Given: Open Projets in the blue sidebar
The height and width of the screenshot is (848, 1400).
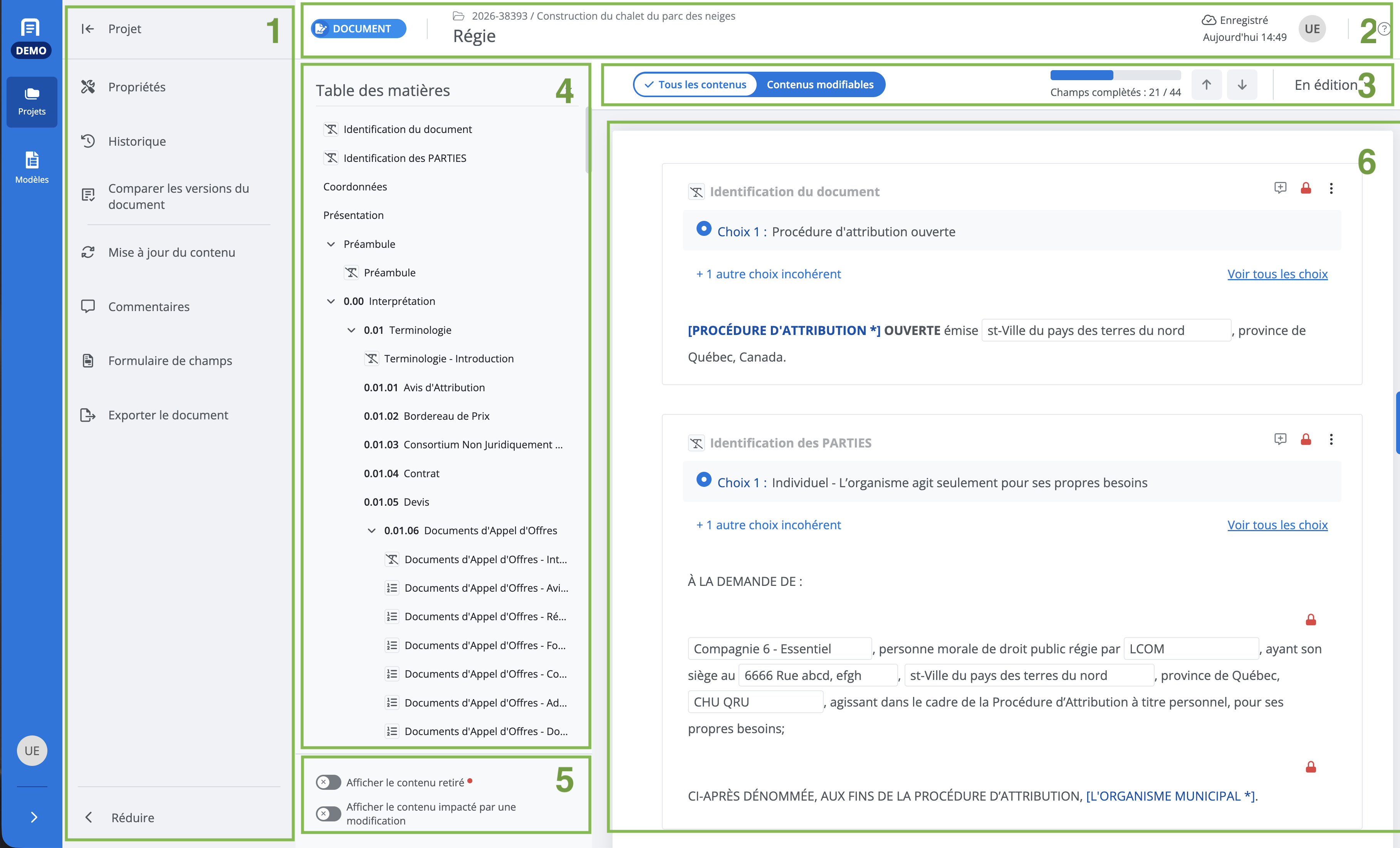Looking at the screenshot, I should [x=32, y=102].
